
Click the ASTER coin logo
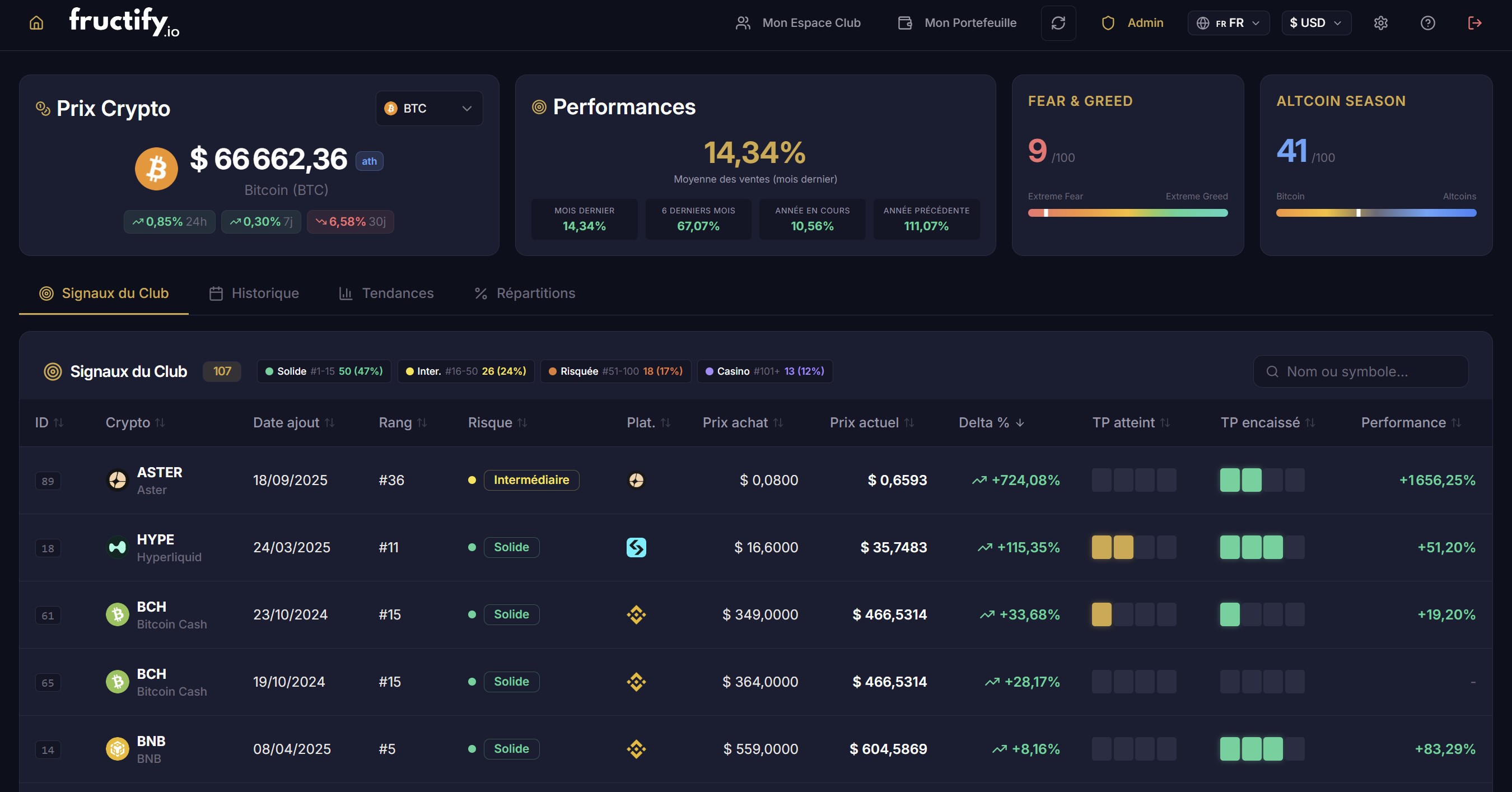pos(118,480)
